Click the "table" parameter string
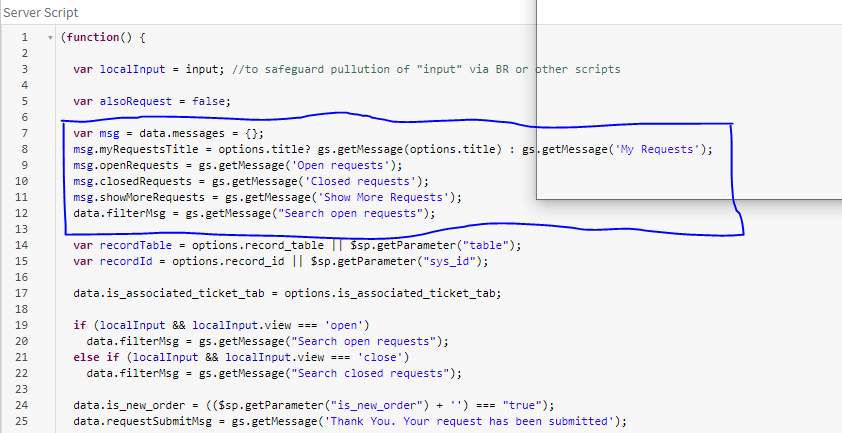The image size is (842, 433). pyautogui.click(x=486, y=245)
